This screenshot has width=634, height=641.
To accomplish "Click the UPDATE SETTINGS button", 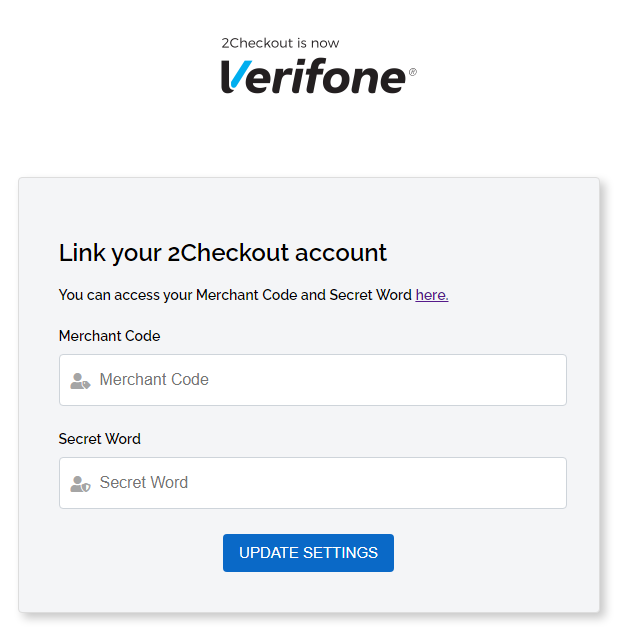I will tap(308, 553).
